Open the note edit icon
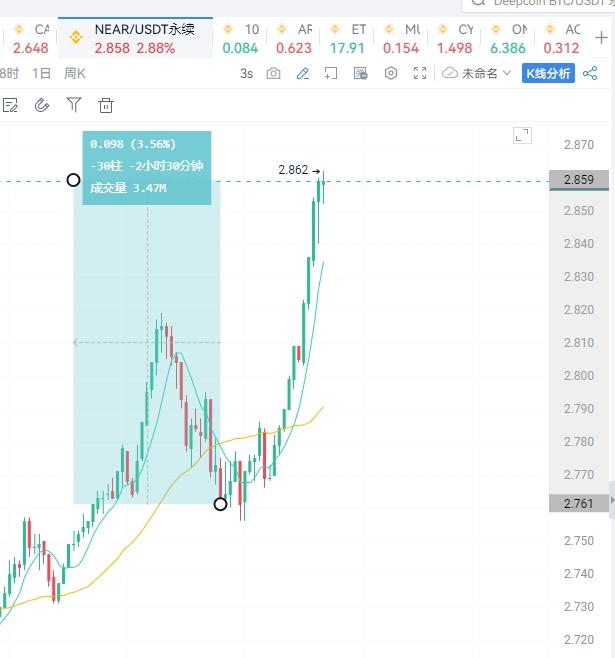The height and width of the screenshot is (658, 615). [10, 105]
